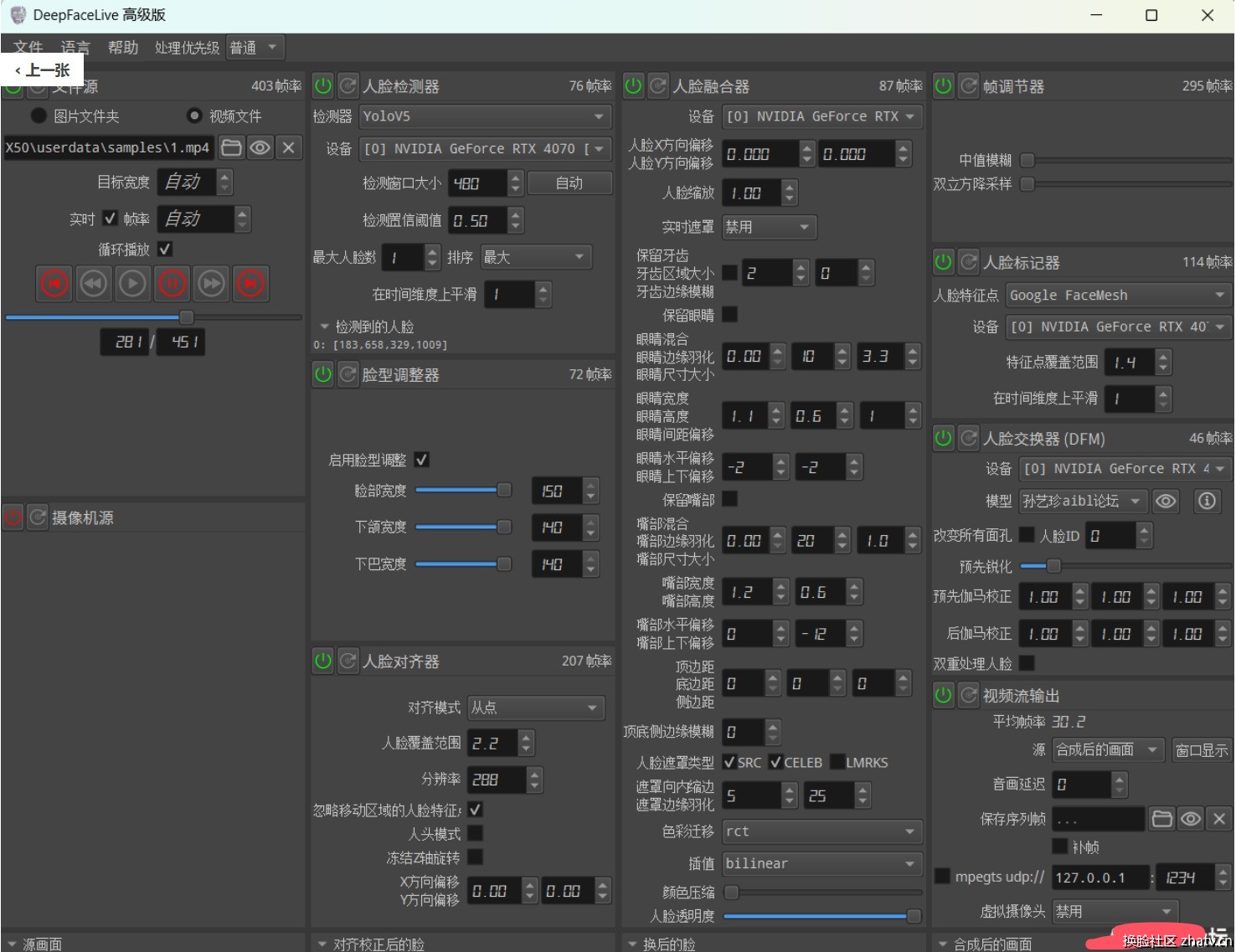Toggle power icon of 视频流输出 module

pos(944,695)
